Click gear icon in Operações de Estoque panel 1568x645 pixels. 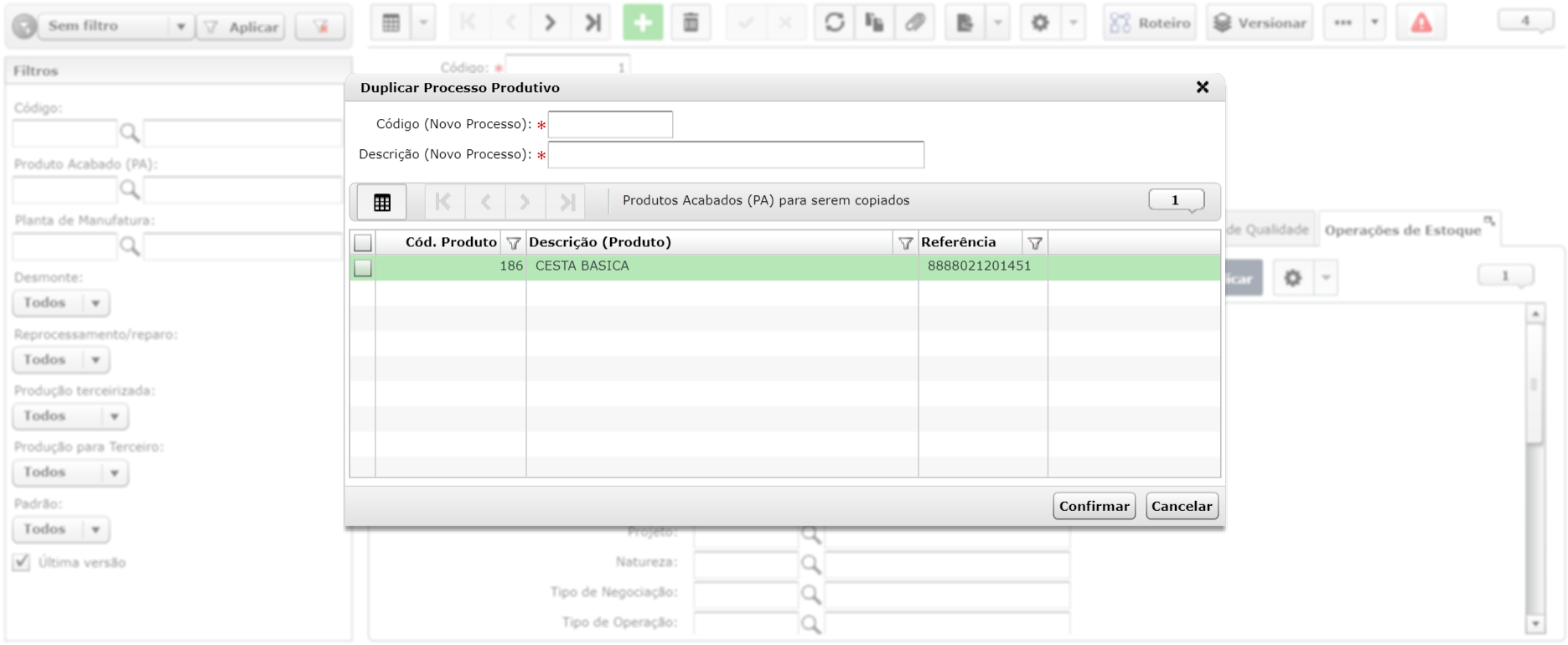pyautogui.click(x=1293, y=277)
